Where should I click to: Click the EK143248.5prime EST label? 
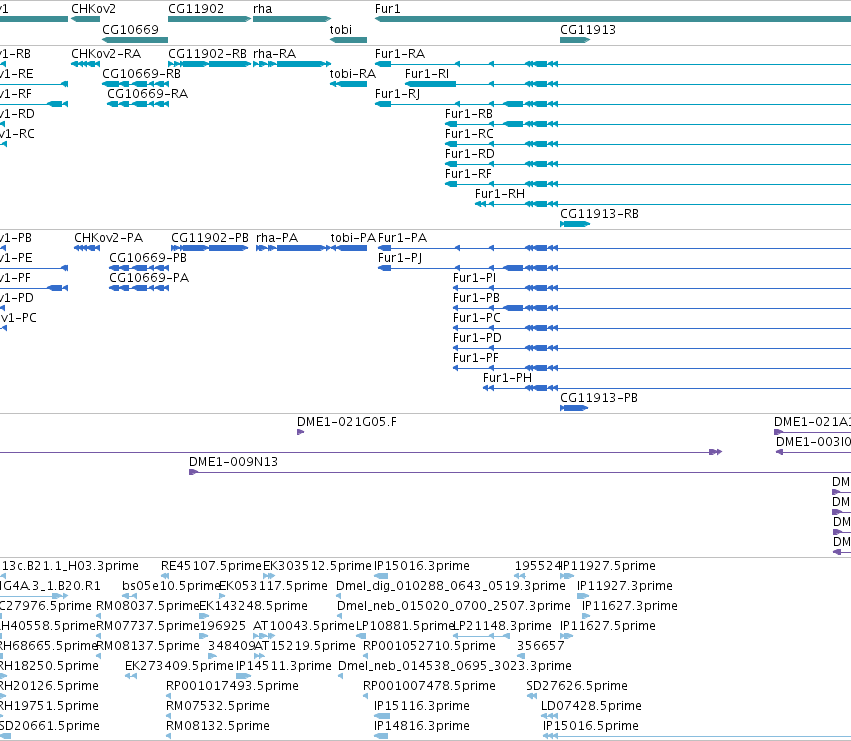(x=253, y=606)
